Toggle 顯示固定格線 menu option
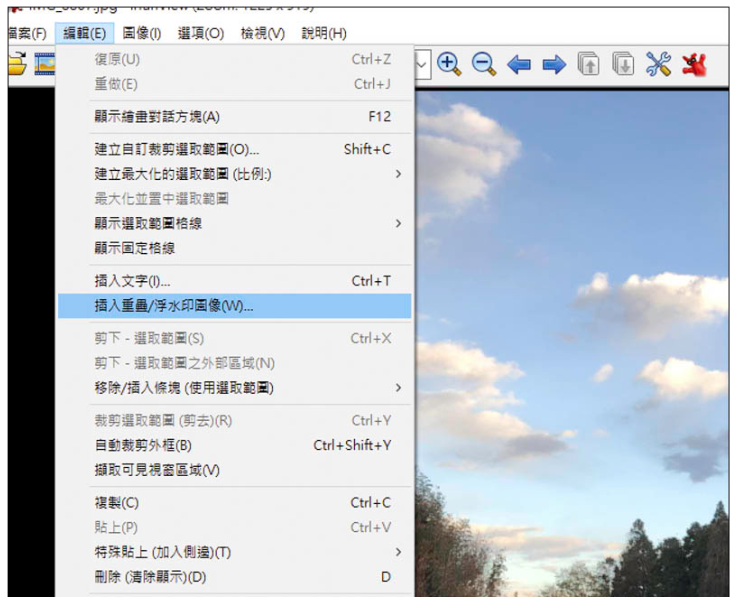 tap(235, 248)
